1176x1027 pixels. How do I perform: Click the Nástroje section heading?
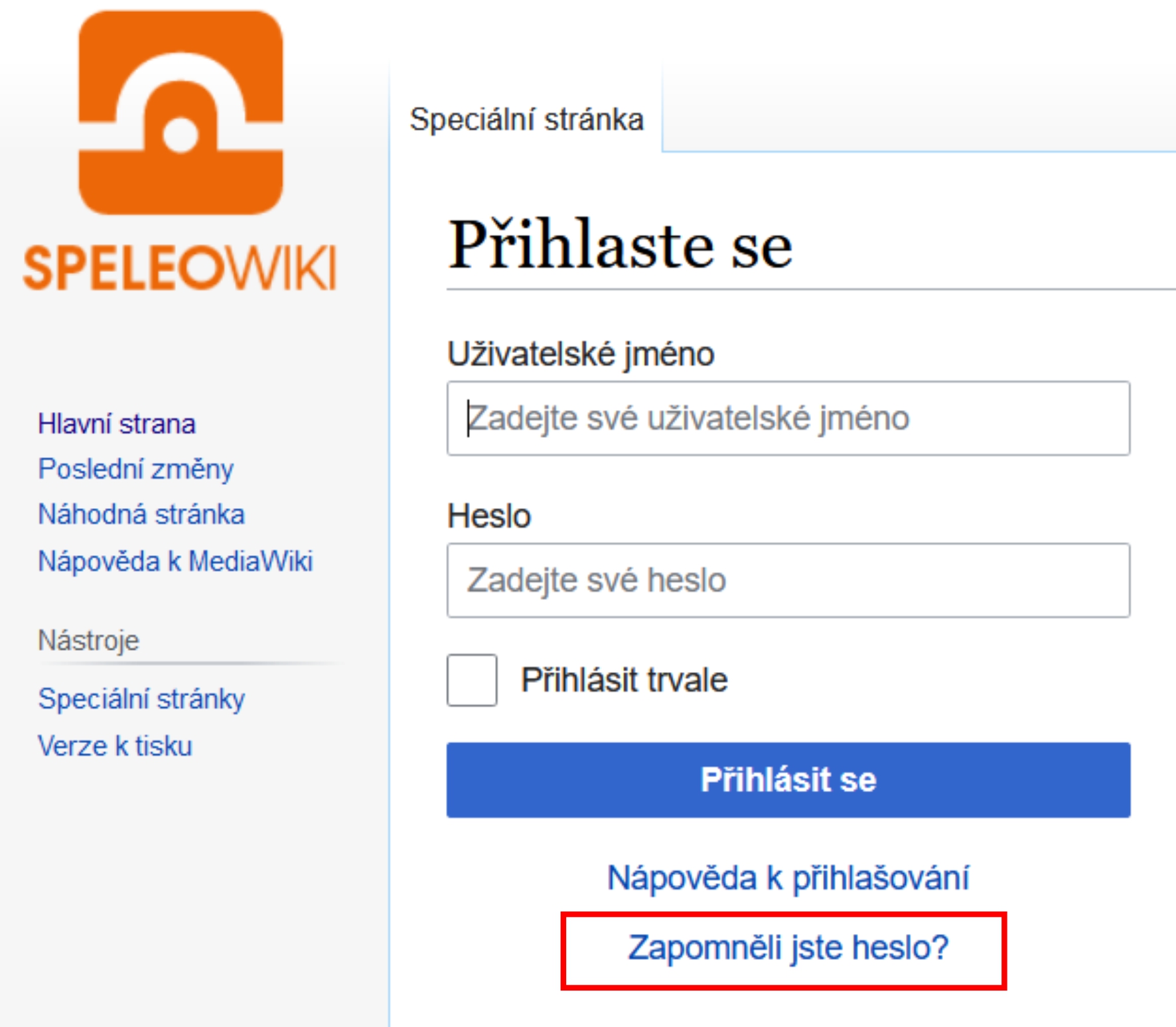tap(89, 641)
